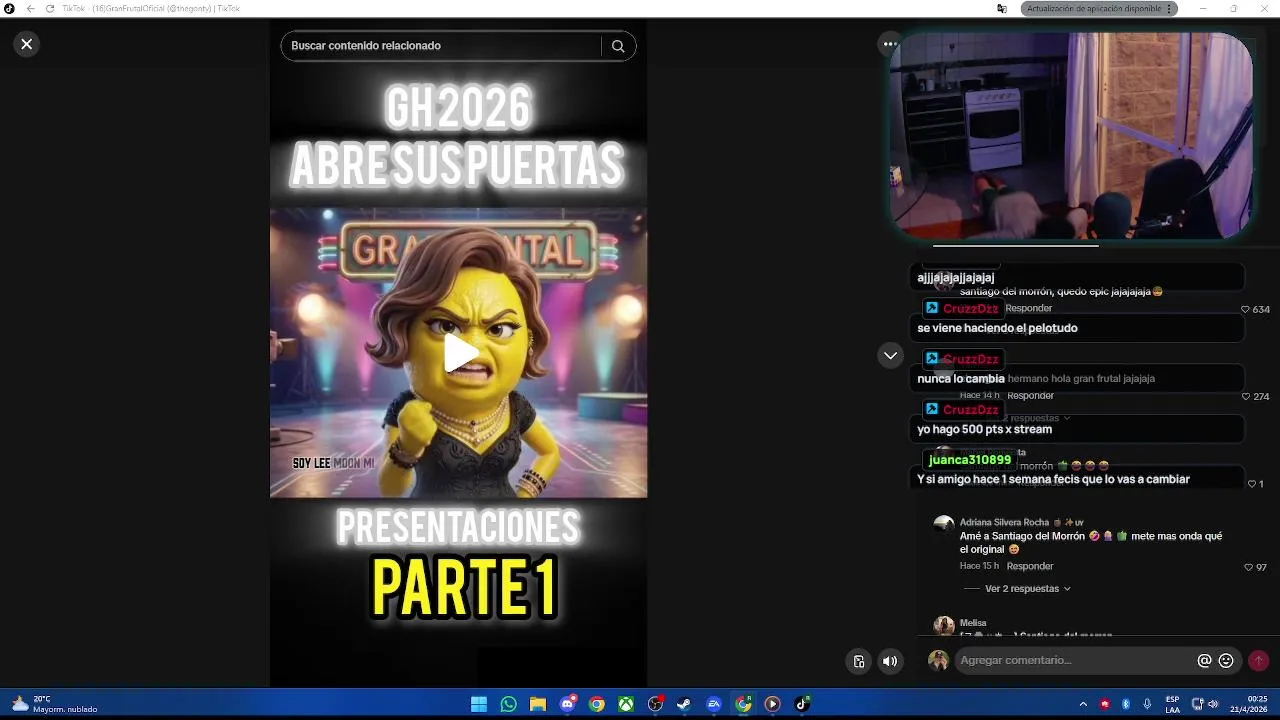
Task: Click the search magnifier icon in the related content bar
Action: pos(618,46)
